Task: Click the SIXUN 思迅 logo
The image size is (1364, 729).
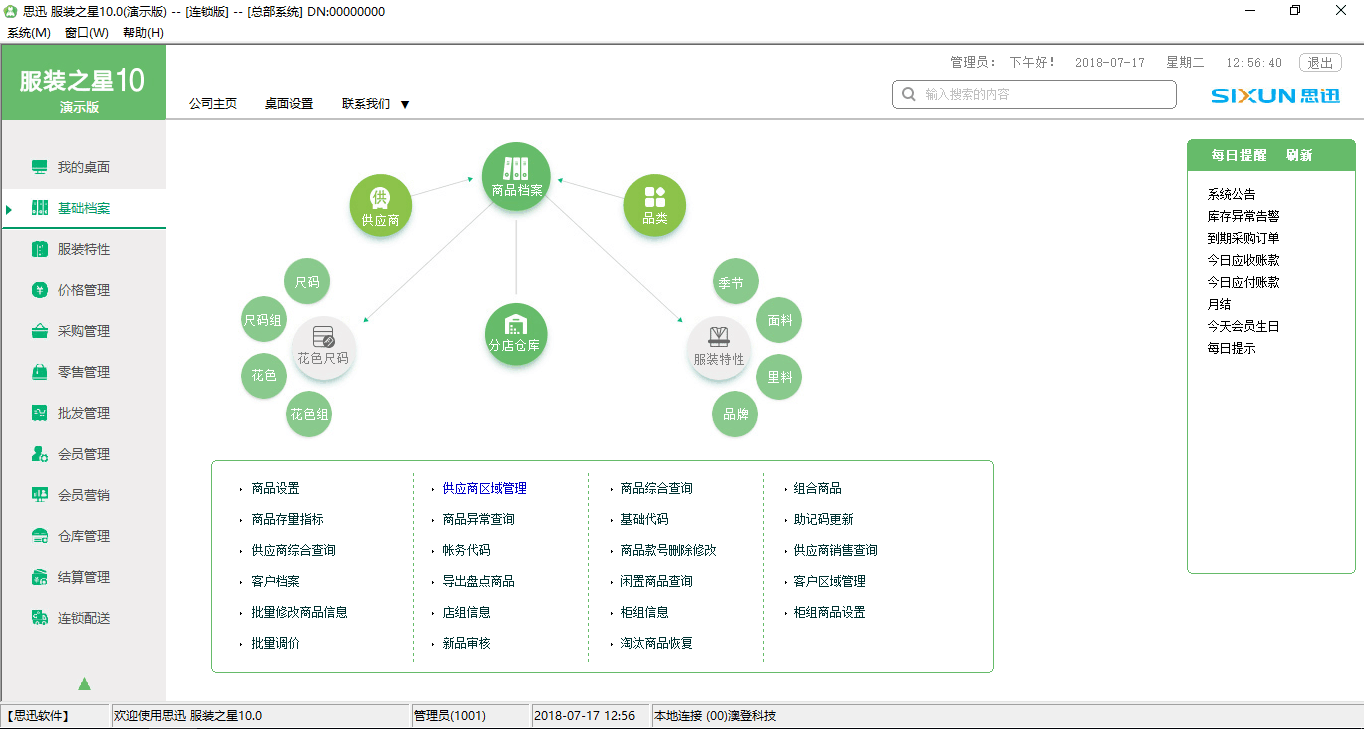Action: (1275, 96)
